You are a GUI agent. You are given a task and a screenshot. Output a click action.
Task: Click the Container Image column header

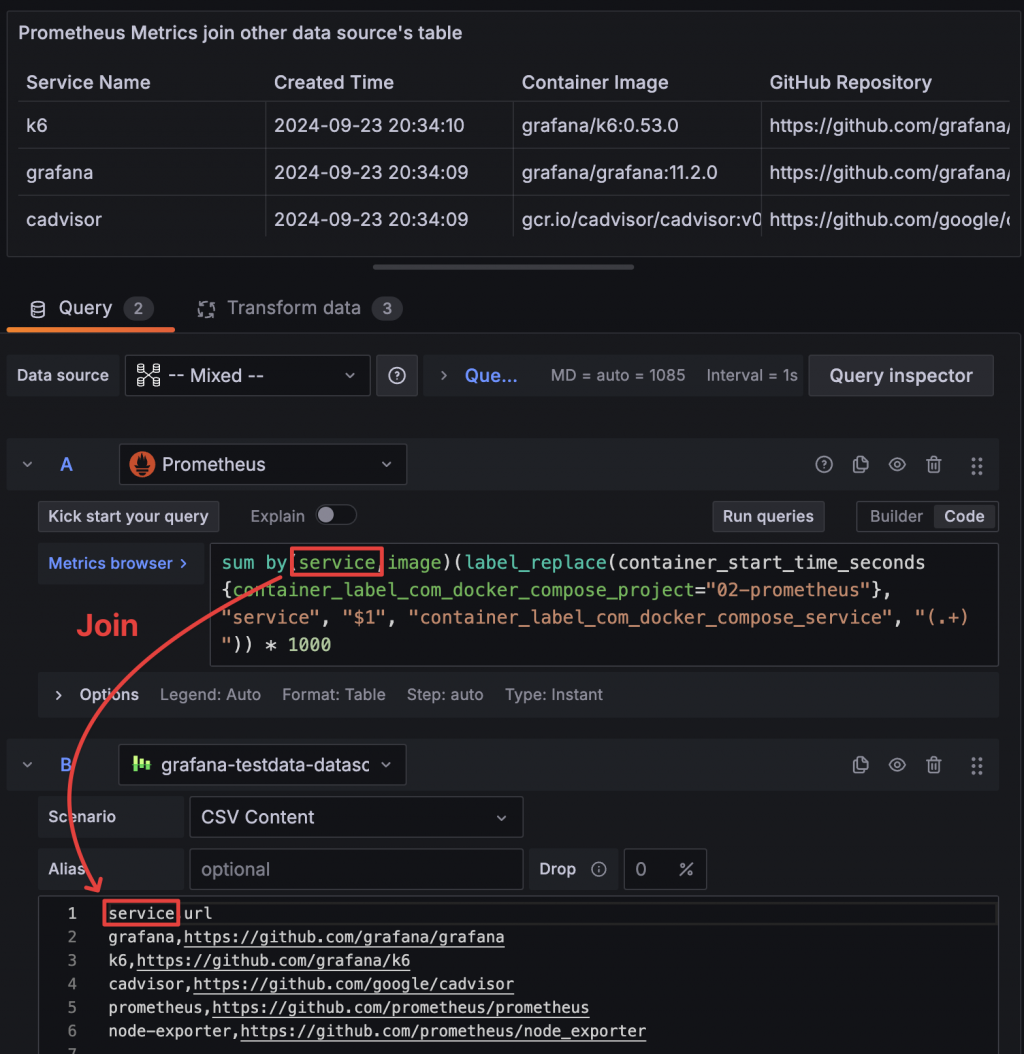tap(595, 83)
